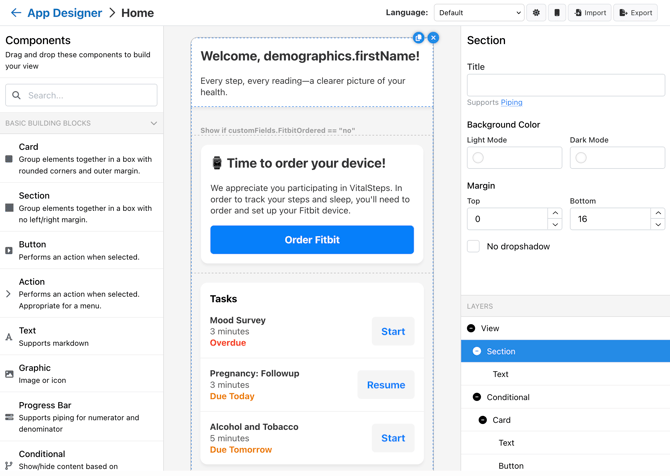Collapse the Conditional layer node
Image resolution: width=670 pixels, height=476 pixels.
pyautogui.click(x=477, y=397)
